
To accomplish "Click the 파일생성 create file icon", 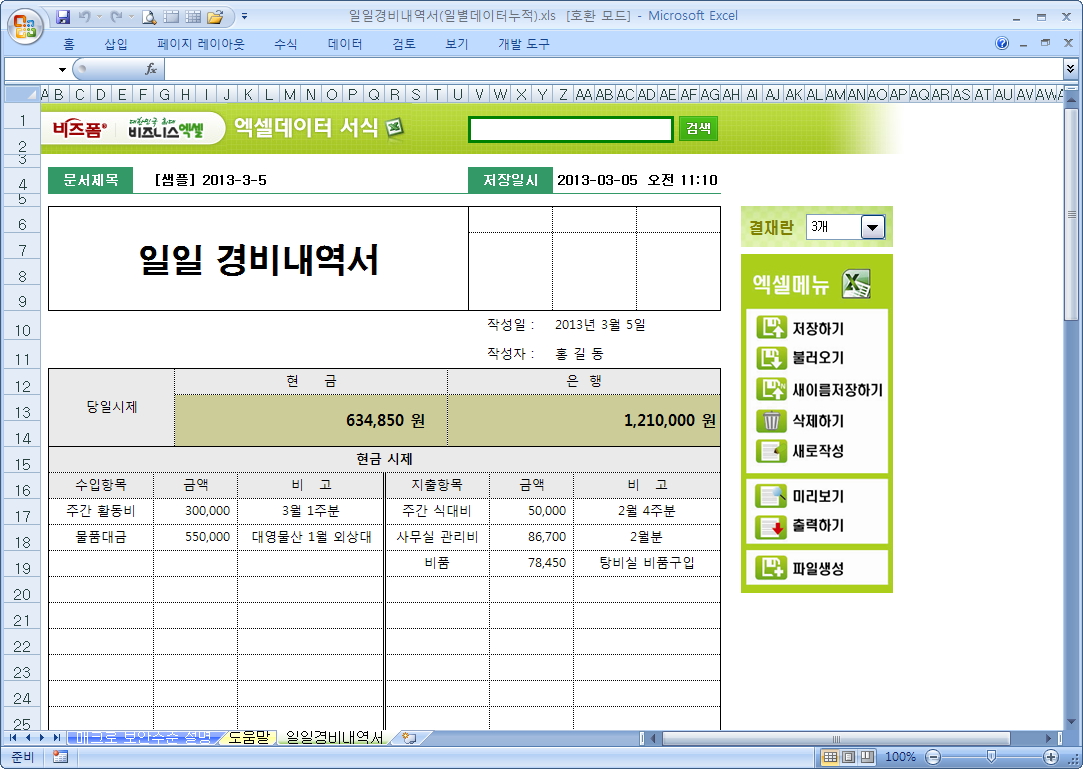I will click(771, 568).
